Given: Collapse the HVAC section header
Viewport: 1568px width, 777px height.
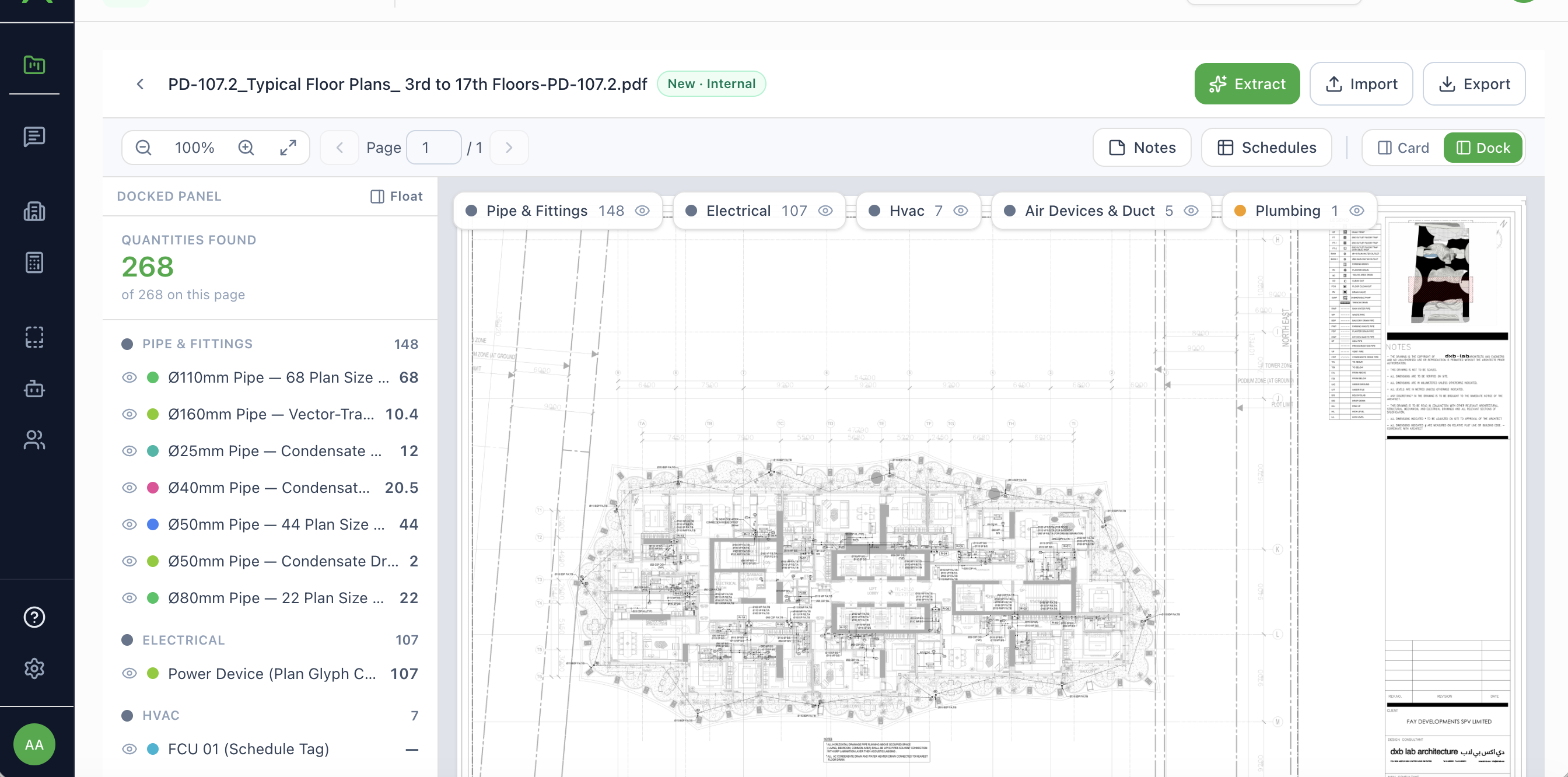Looking at the screenshot, I should pyautogui.click(x=269, y=716).
